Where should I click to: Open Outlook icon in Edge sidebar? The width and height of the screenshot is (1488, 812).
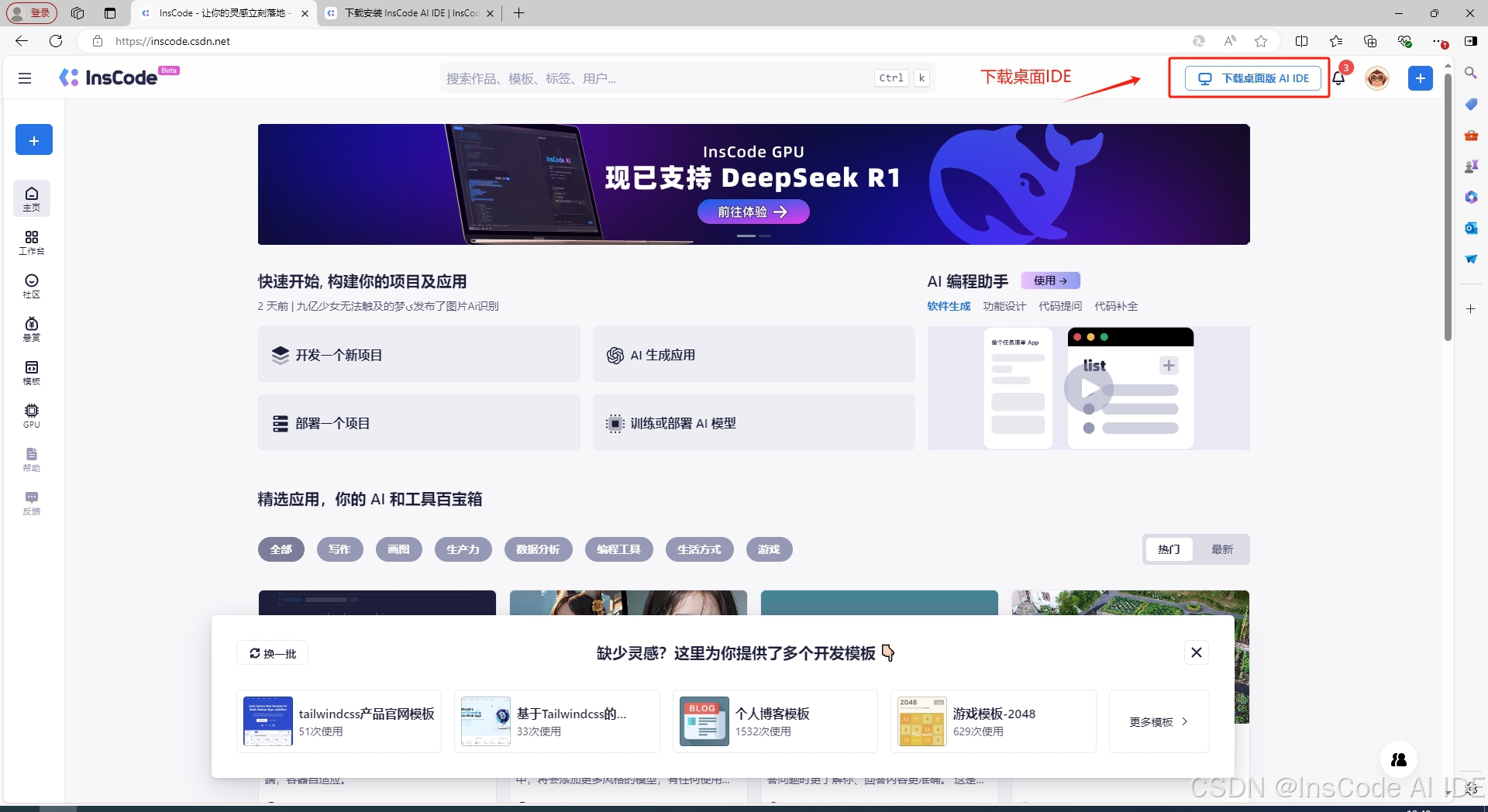coord(1471,228)
